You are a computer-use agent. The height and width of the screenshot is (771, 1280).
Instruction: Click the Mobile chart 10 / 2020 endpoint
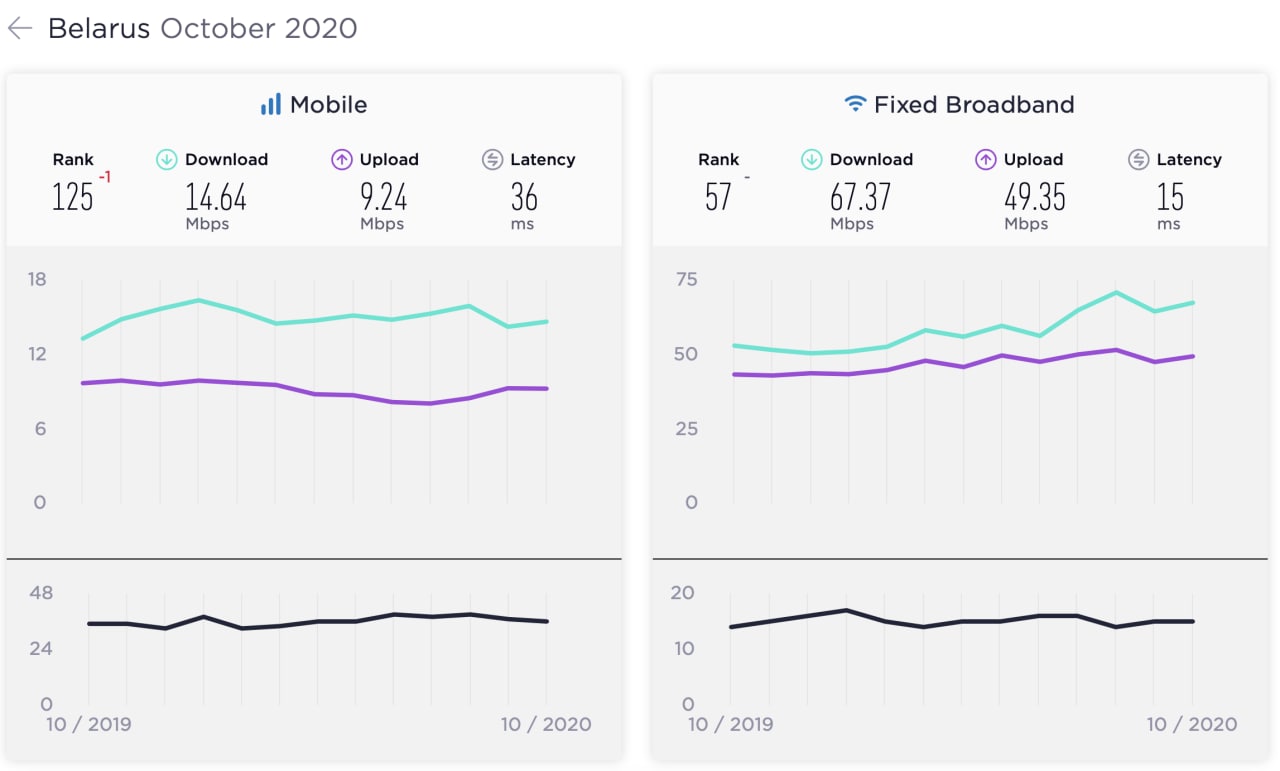point(546,724)
